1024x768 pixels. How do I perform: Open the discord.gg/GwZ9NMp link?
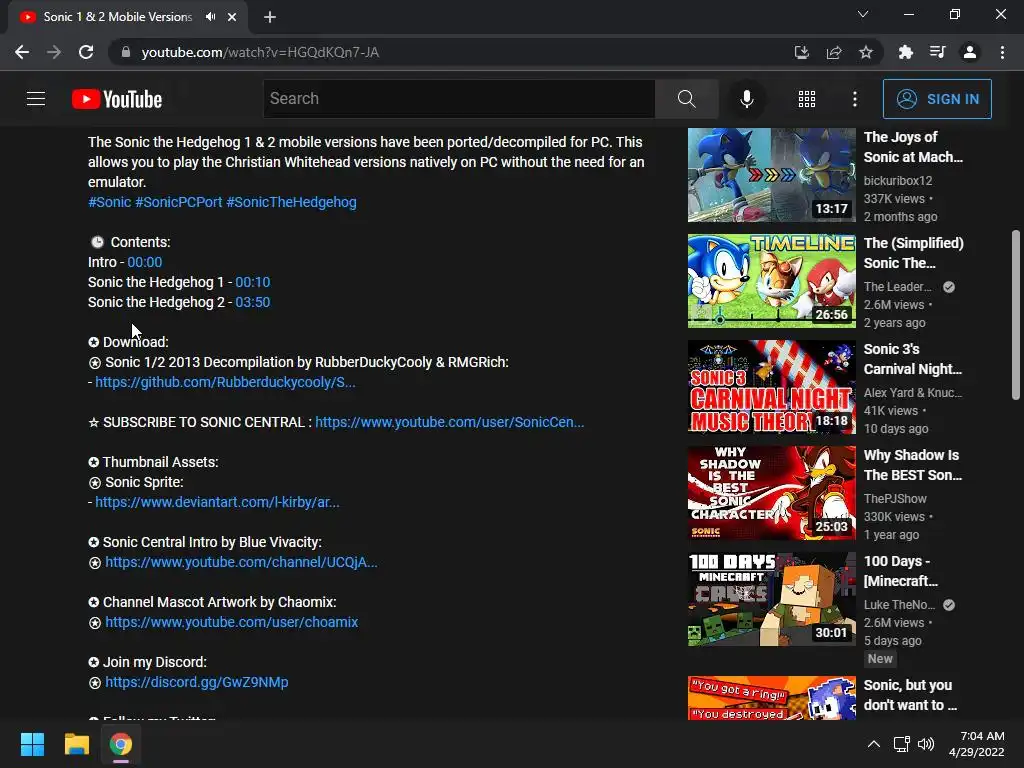click(x=197, y=682)
